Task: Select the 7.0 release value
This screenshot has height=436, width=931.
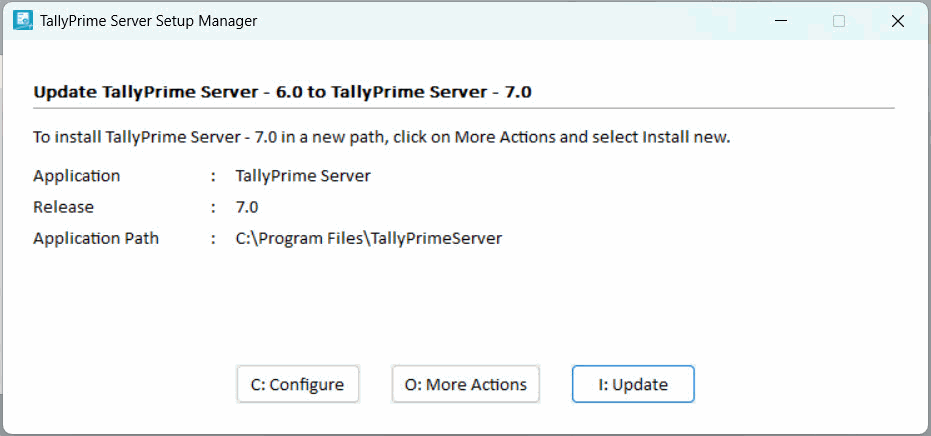Action: pyautogui.click(x=247, y=207)
